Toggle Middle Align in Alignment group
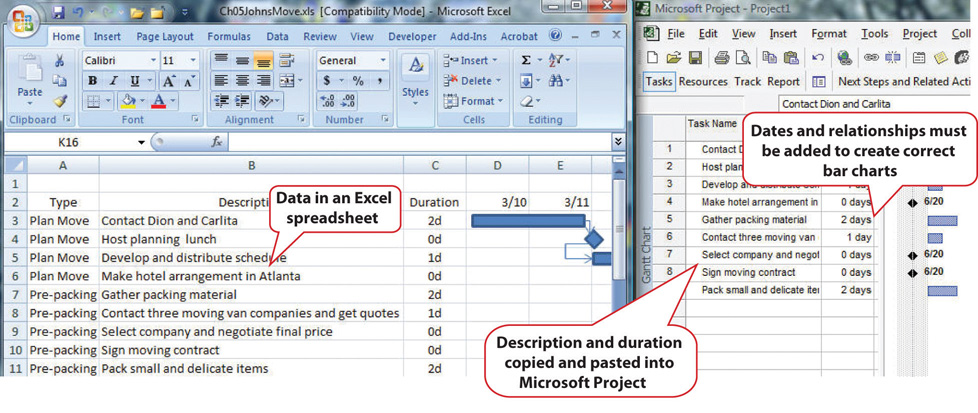The height and width of the screenshot is (413, 978). point(243,61)
